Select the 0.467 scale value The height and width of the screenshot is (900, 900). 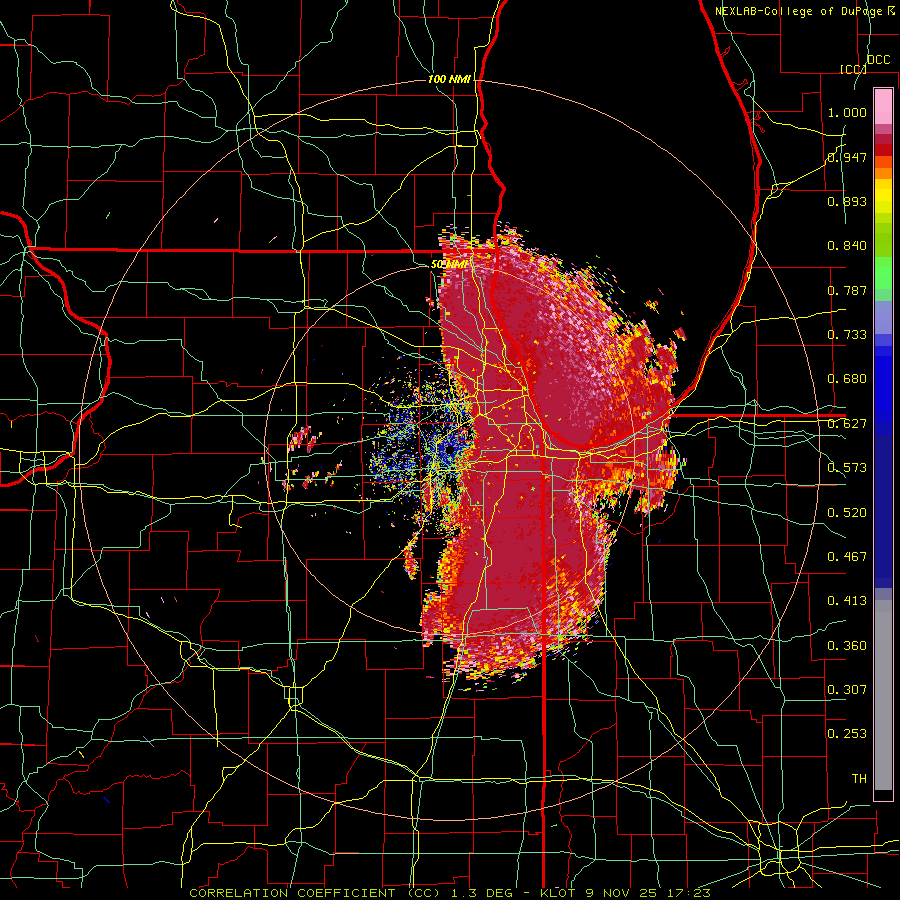pos(847,557)
